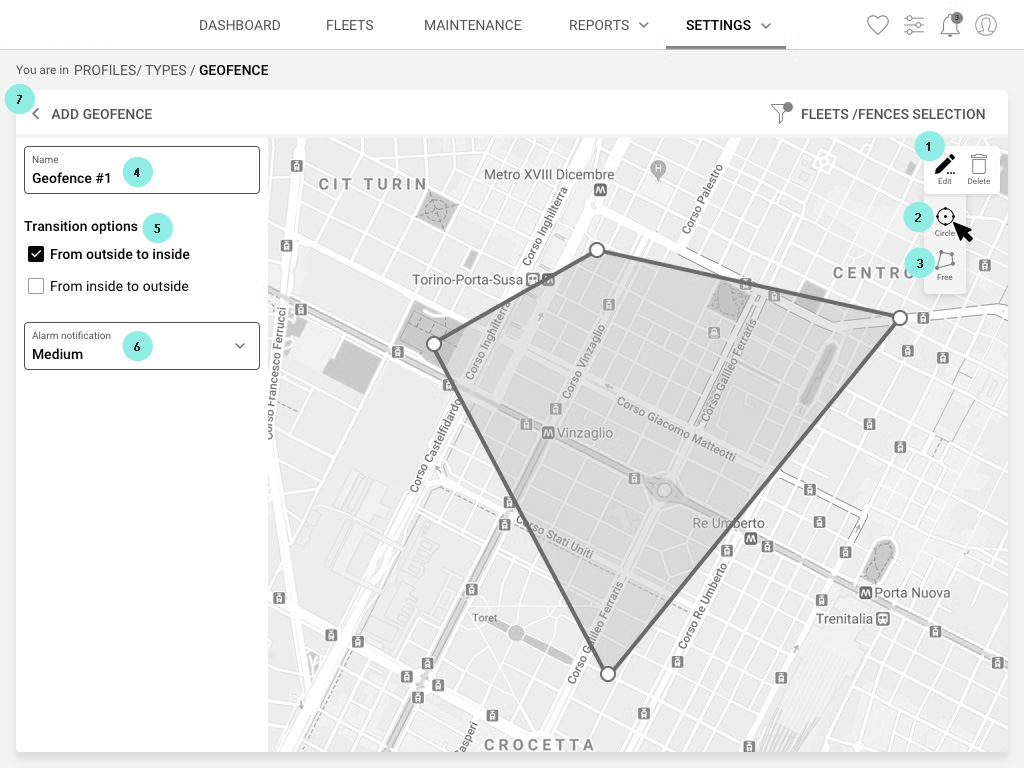Image resolution: width=1024 pixels, height=768 pixels.
Task: Click TYPES in the breadcrumb
Action: tap(166, 71)
